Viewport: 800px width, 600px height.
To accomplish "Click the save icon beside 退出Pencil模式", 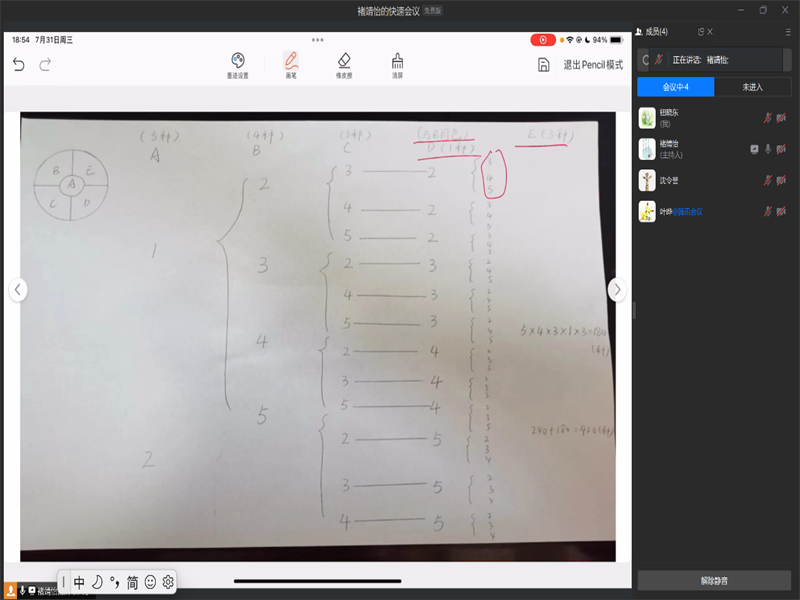I will click(543, 65).
